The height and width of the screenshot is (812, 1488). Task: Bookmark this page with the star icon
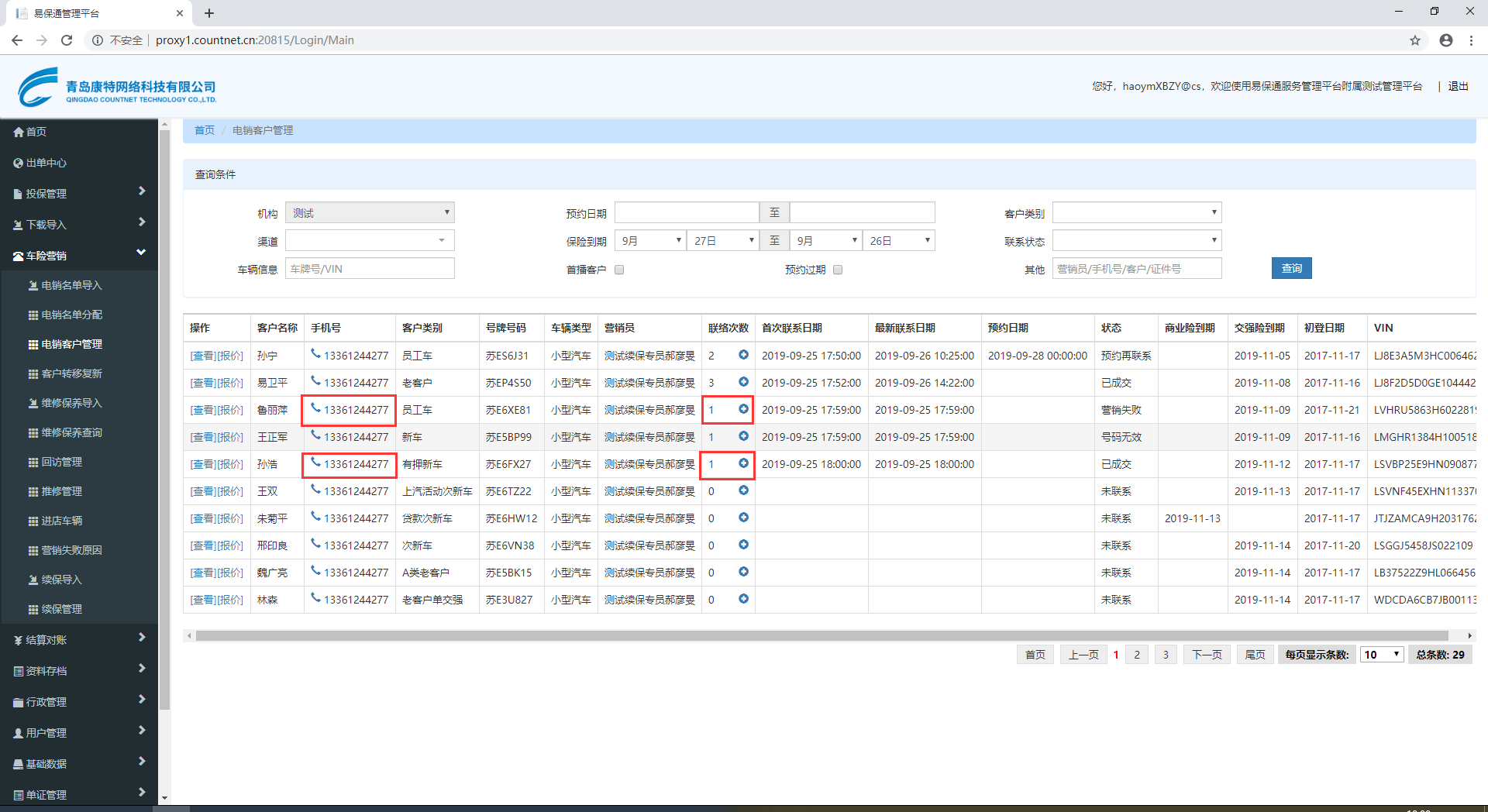(1414, 40)
